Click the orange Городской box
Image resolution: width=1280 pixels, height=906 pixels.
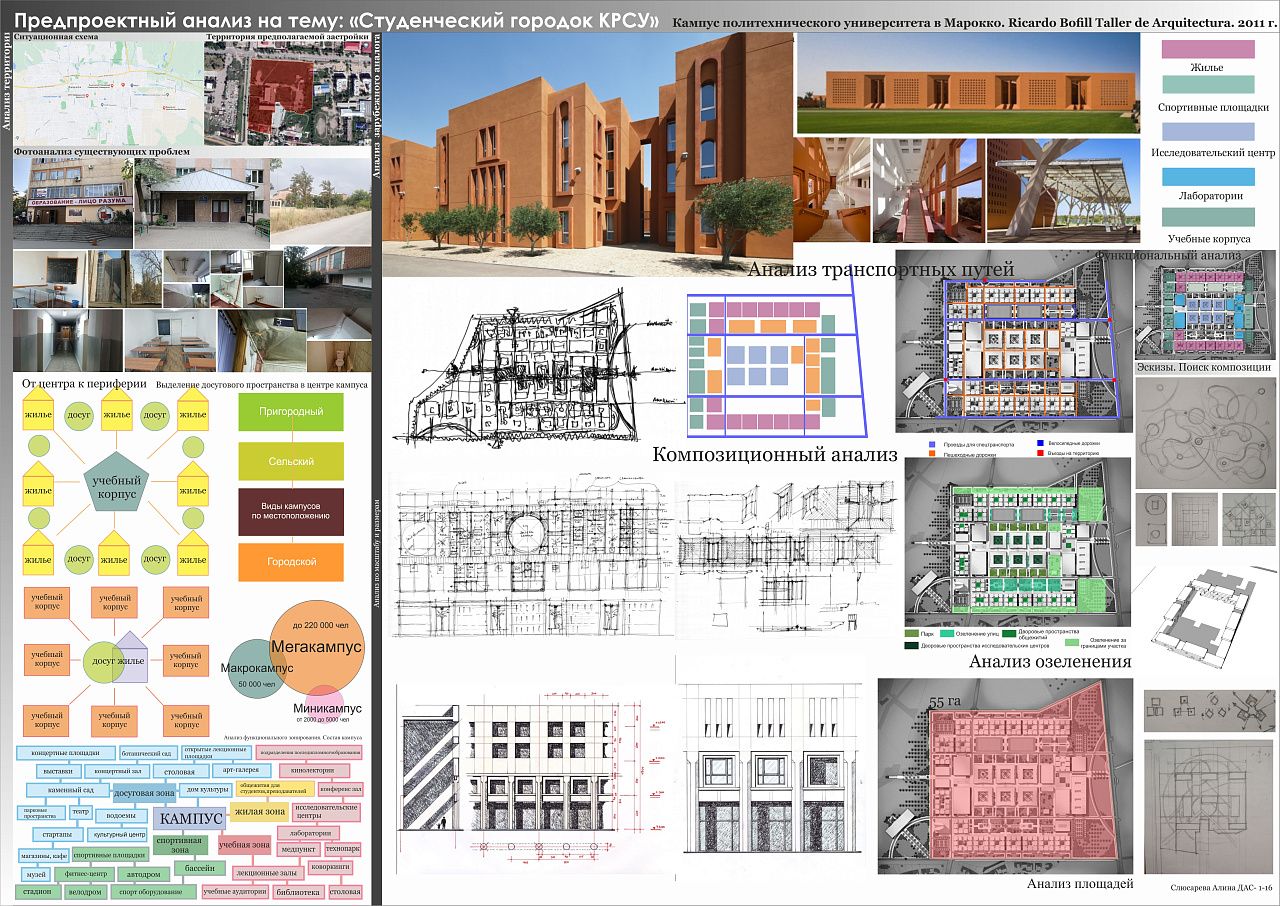(x=290, y=562)
